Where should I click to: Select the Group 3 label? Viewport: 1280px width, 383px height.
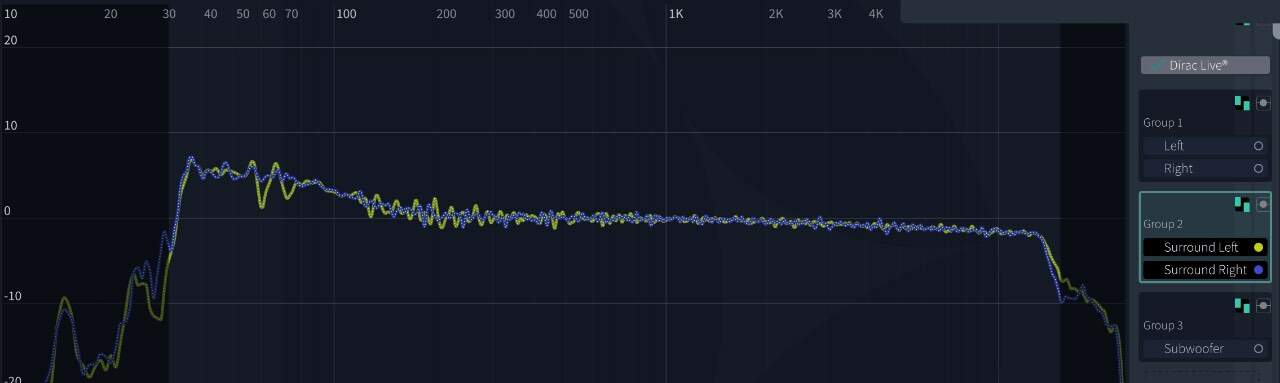pyautogui.click(x=1163, y=325)
